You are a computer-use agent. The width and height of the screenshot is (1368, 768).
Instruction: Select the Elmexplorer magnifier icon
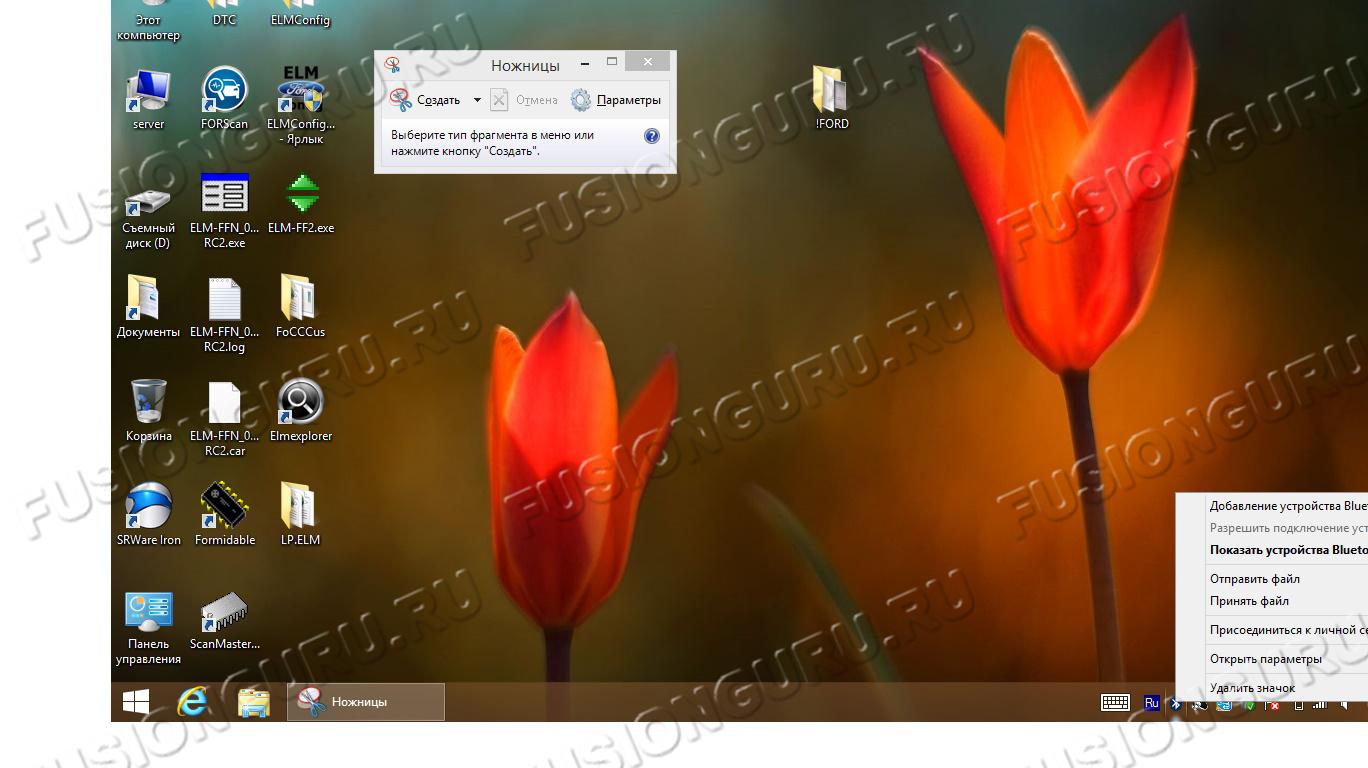point(301,410)
